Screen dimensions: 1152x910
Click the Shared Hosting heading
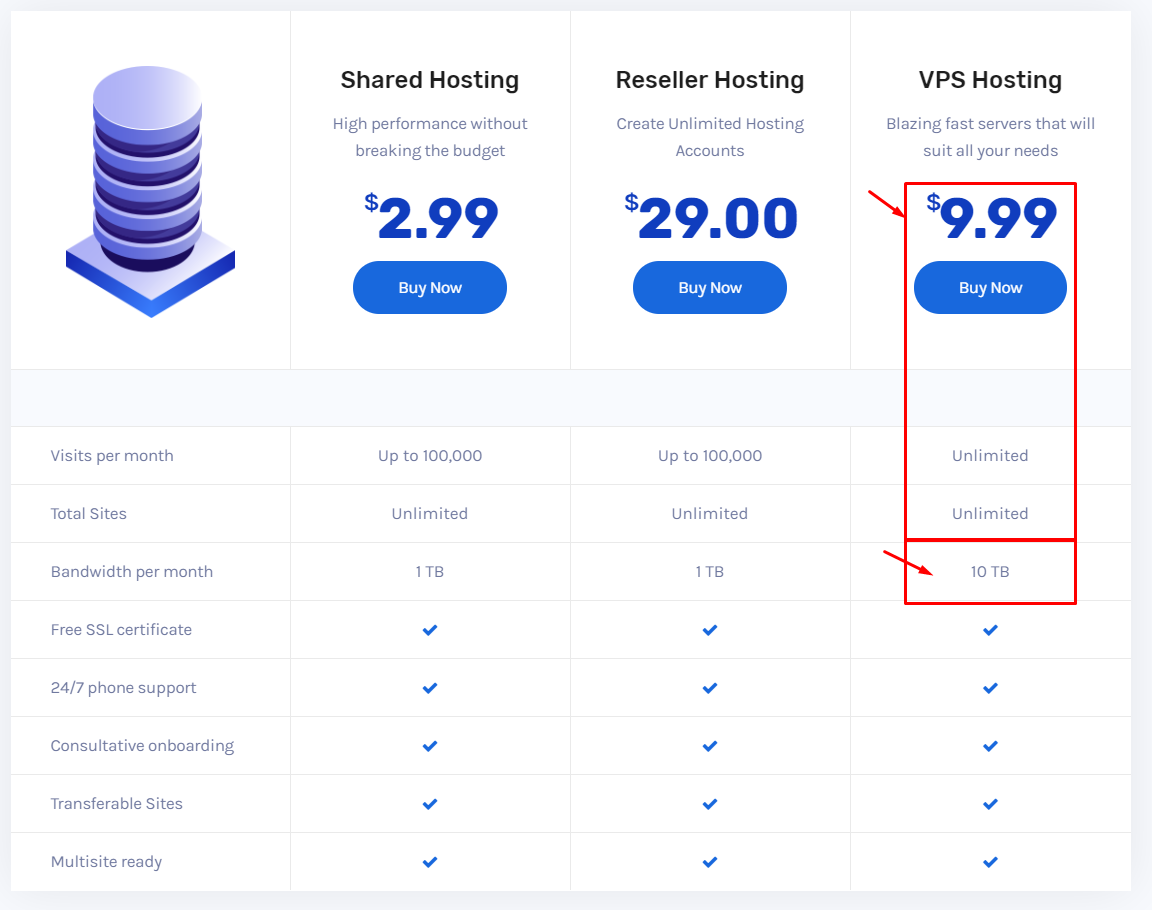click(430, 79)
